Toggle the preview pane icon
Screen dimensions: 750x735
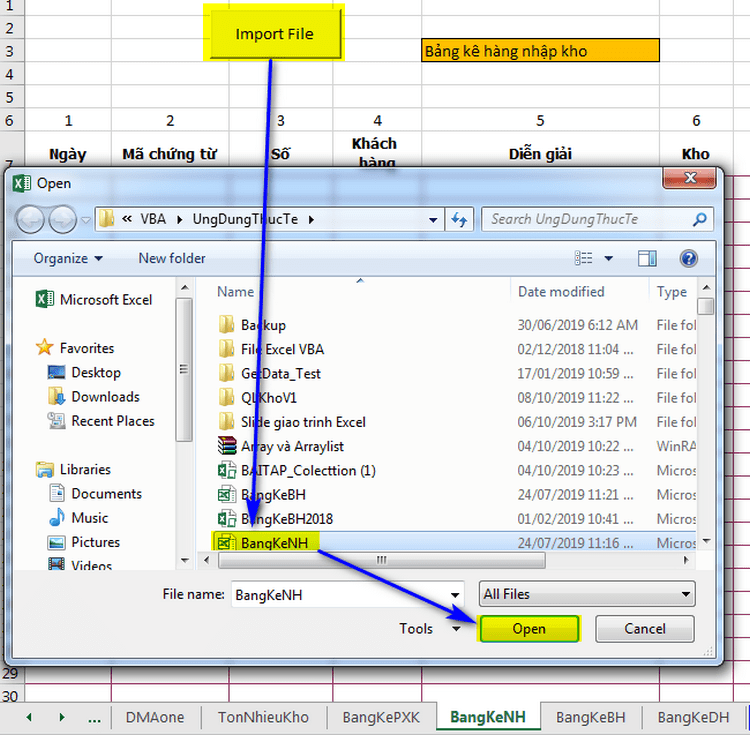tap(647, 258)
